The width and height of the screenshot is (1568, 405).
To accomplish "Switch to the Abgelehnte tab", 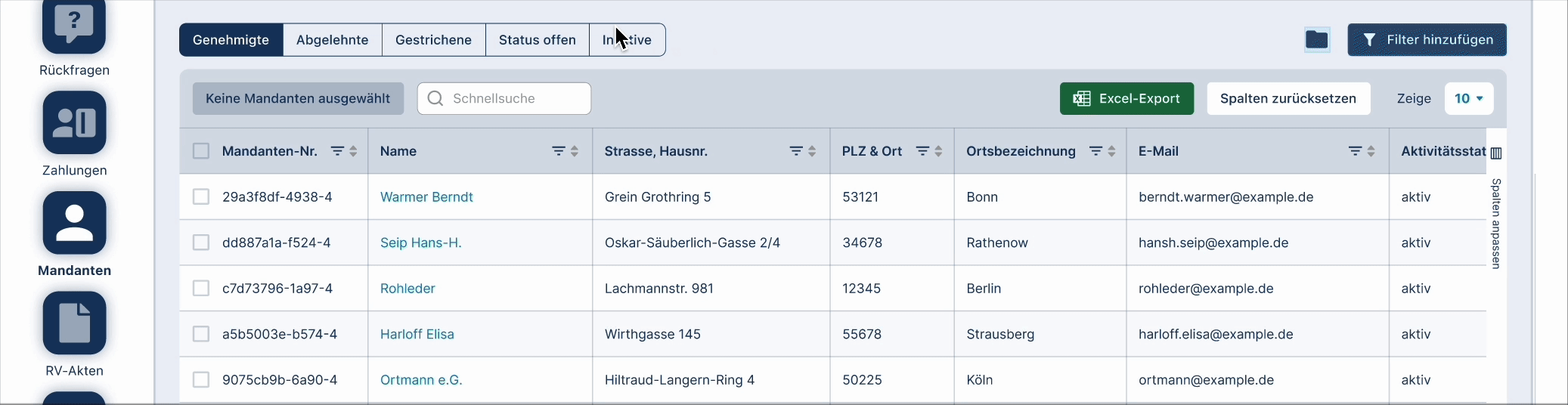I will coord(333,40).
